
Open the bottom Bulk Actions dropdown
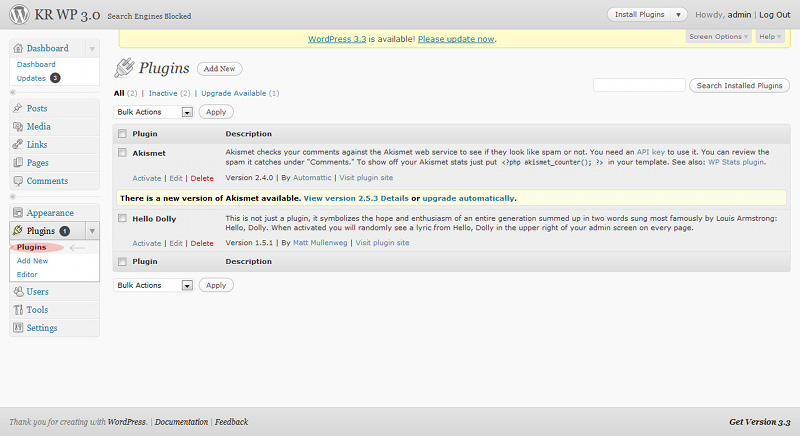point(154,286)
